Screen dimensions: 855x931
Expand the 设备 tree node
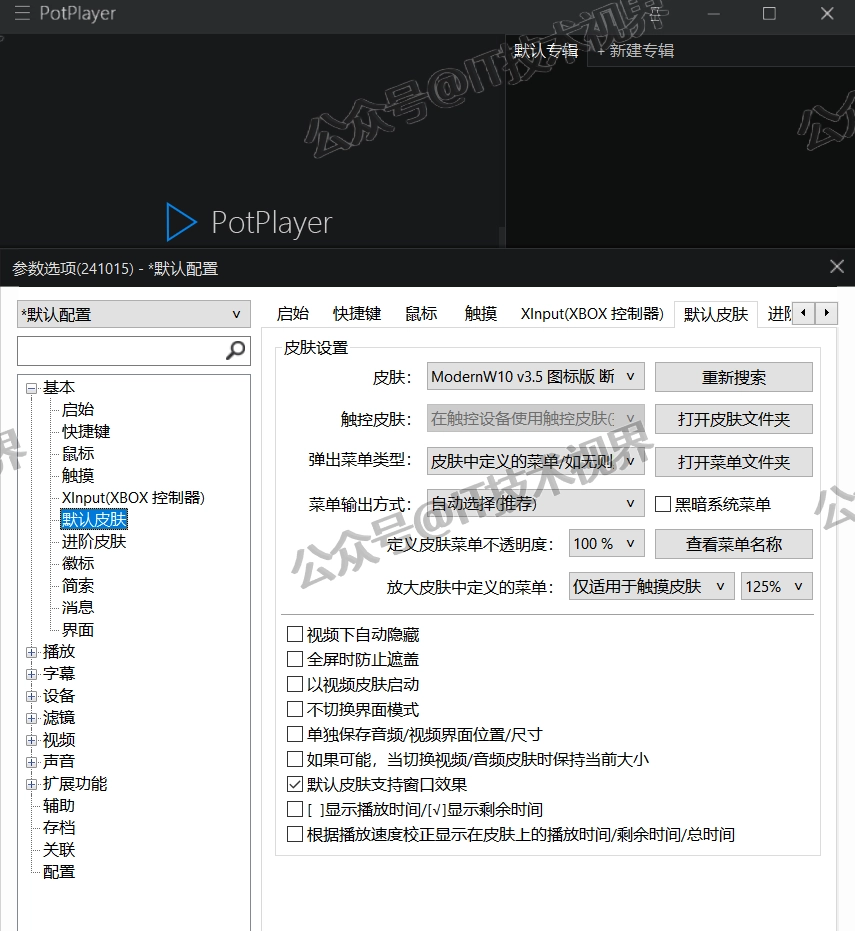[31, 696]
